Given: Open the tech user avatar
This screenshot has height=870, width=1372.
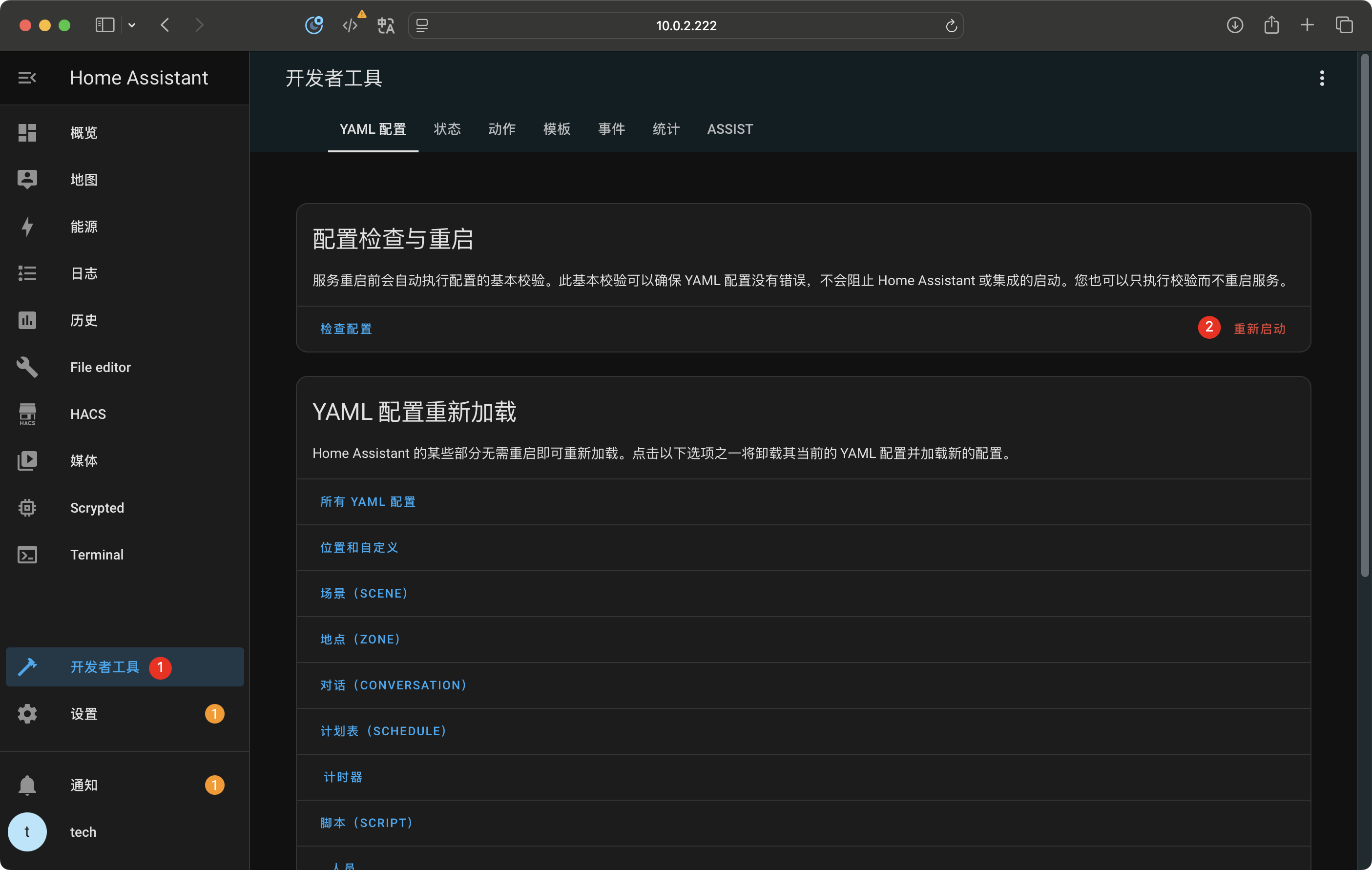Looking at the screenshot, I should pyautogui.click(x=27, y=832).
